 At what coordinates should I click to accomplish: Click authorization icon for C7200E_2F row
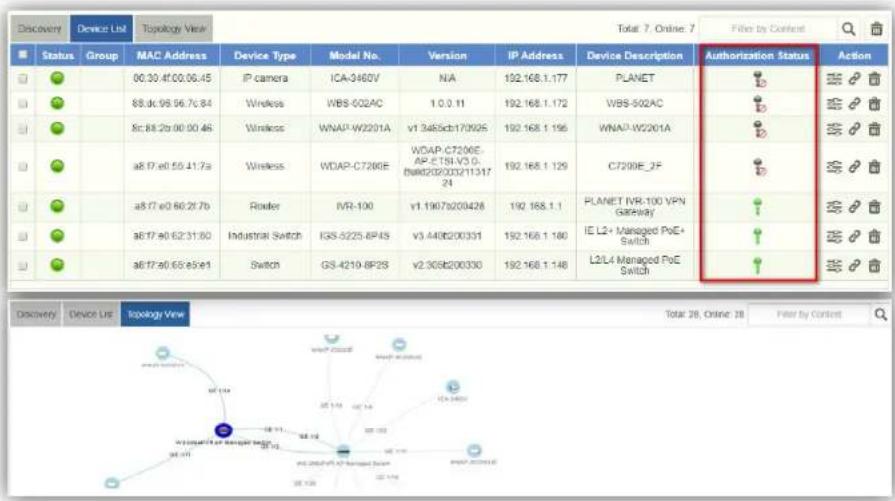[759, 167]
